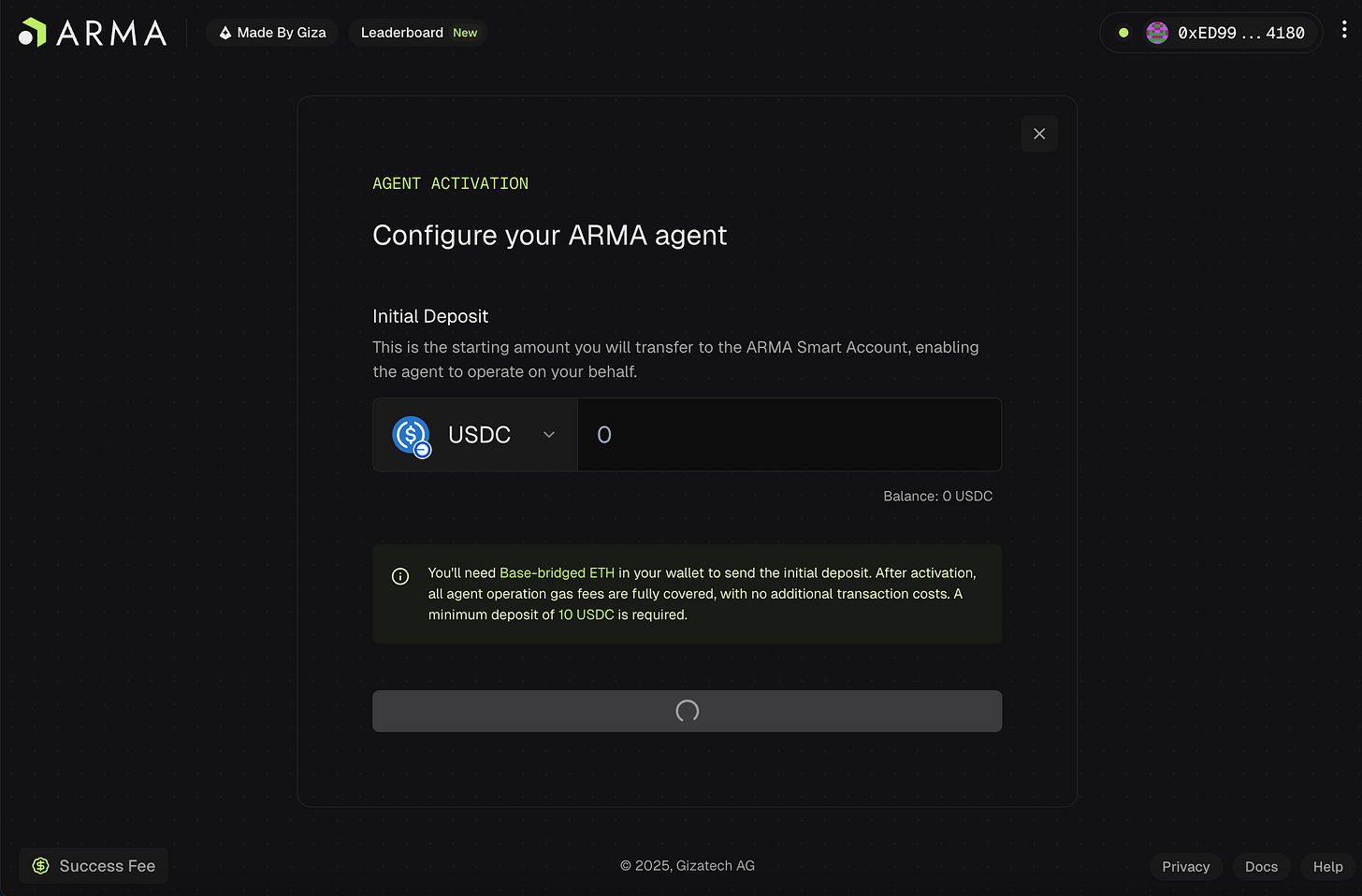This screenshot has height=896, width=1362.
Task: Click the Initial Deposit heading
Action: [x=430, y=316]
